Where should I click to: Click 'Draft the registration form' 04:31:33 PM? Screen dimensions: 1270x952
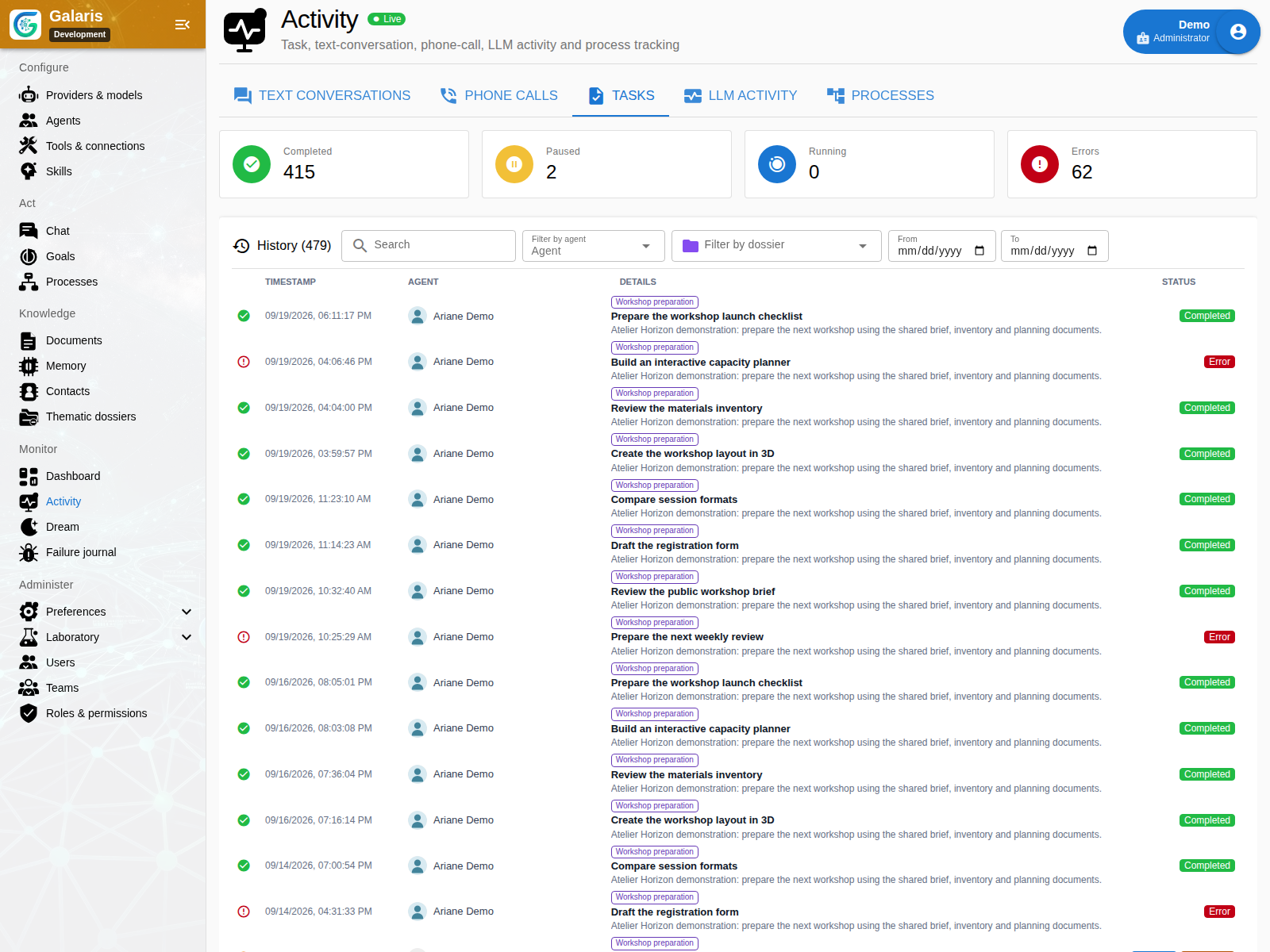[x=675, y=912]
